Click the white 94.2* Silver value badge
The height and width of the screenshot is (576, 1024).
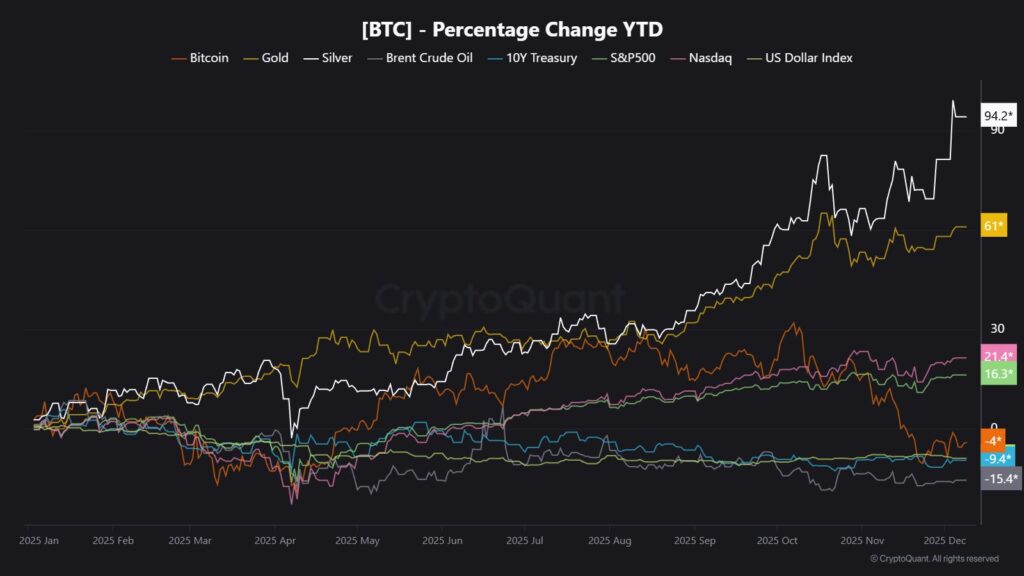coord(998,115)
